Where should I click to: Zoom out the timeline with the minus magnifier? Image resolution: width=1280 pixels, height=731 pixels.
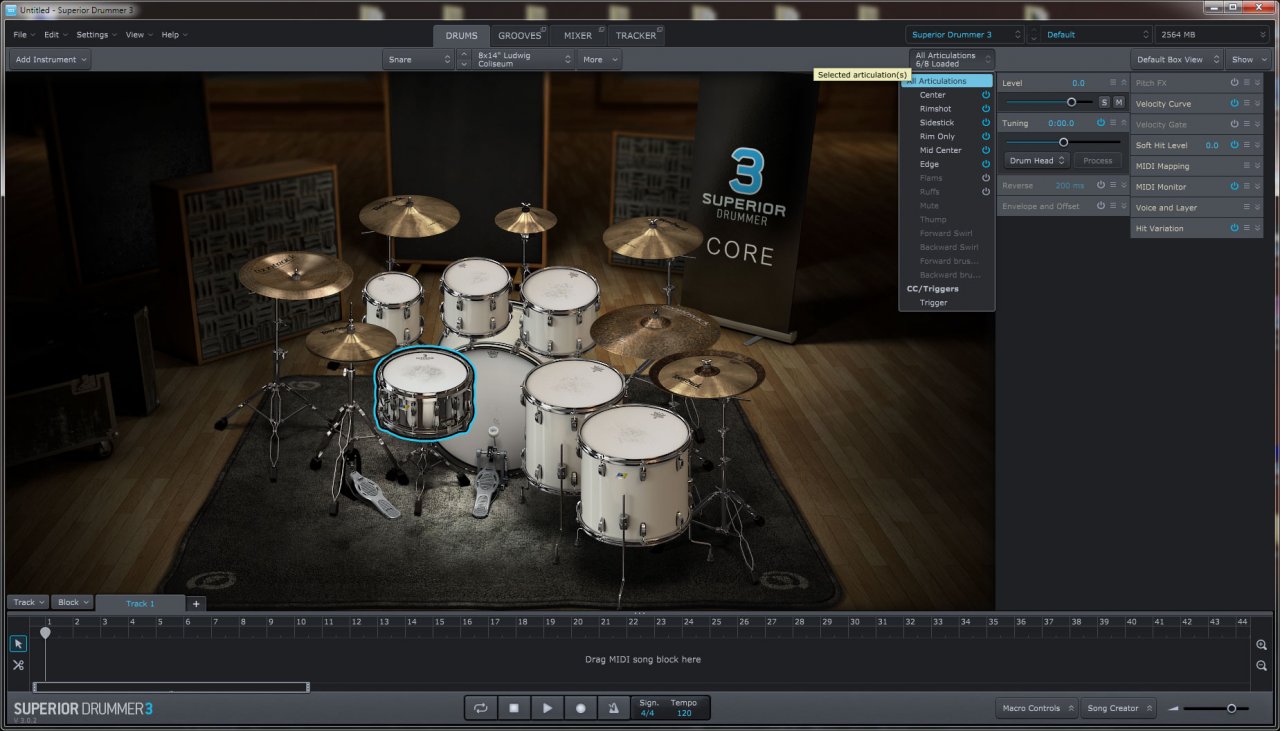(1262, 666)
